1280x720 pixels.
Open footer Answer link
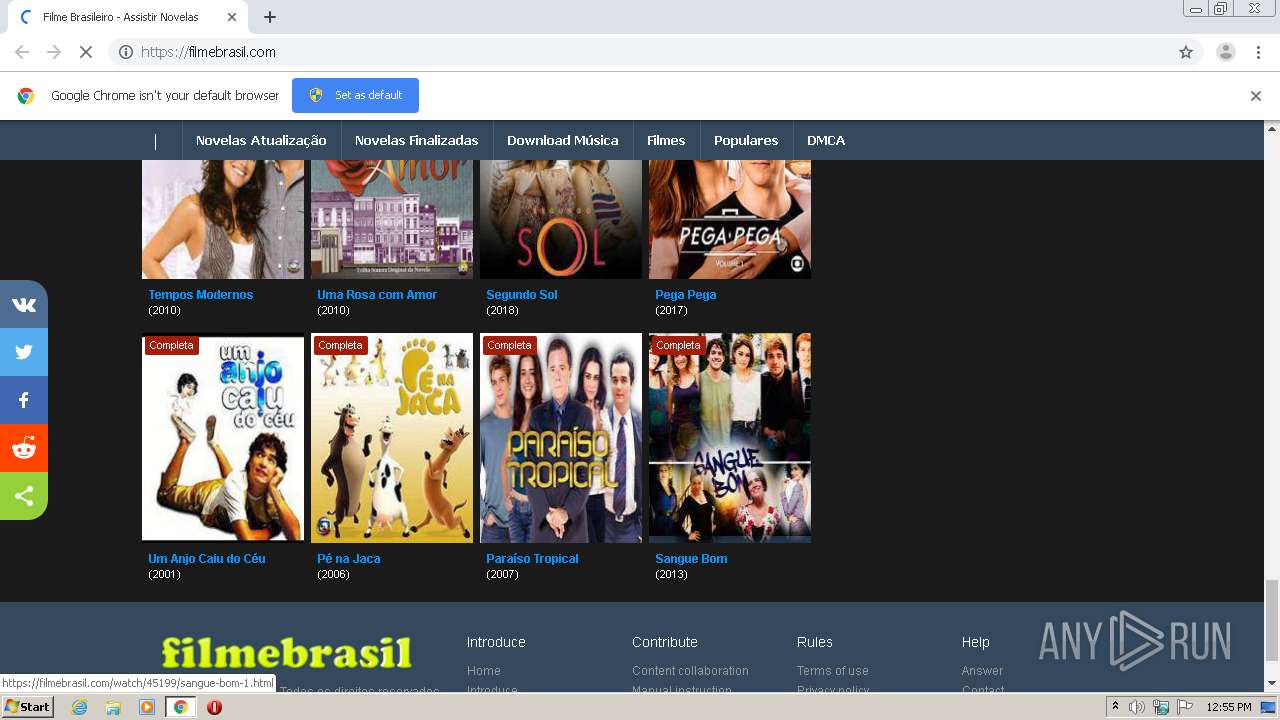click(x=982, y=671)
